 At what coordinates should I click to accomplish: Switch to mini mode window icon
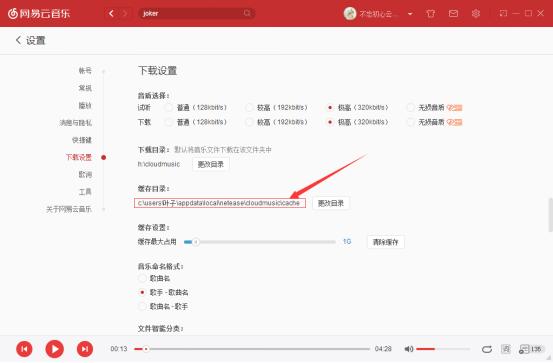503,13
